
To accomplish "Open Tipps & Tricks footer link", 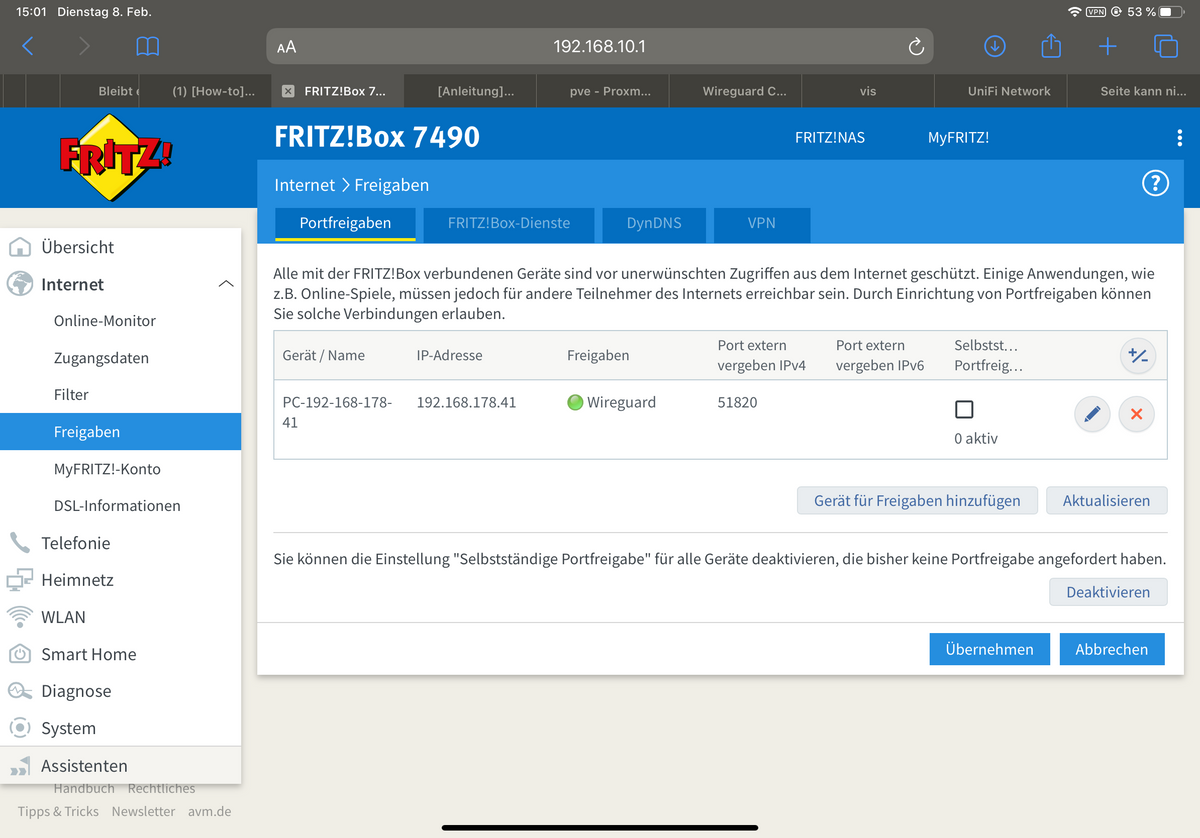I will point(58,811).
